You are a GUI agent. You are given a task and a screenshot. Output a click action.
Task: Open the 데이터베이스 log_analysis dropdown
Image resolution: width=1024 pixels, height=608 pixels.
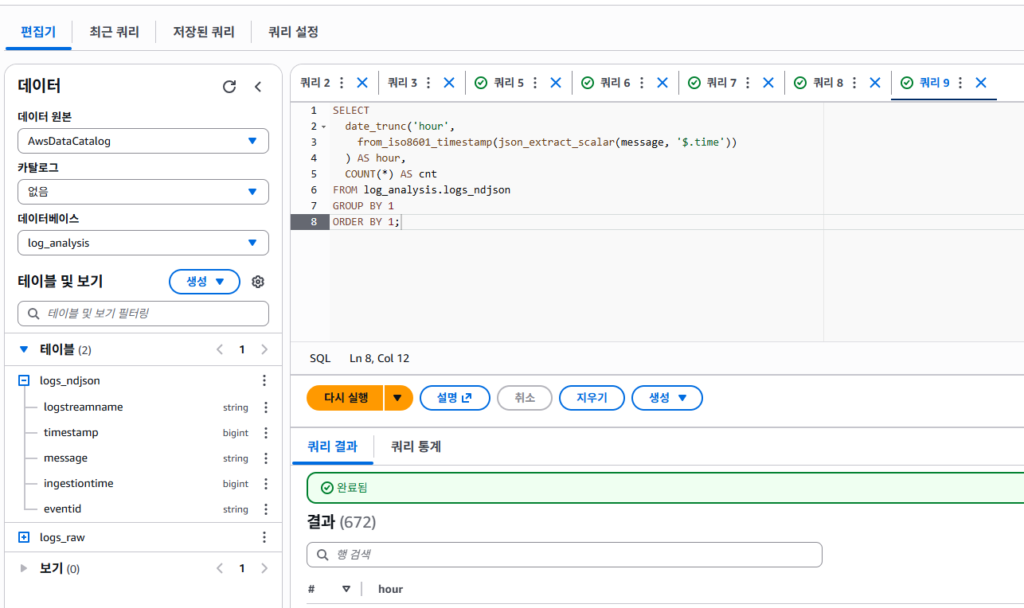pos(143,243)
